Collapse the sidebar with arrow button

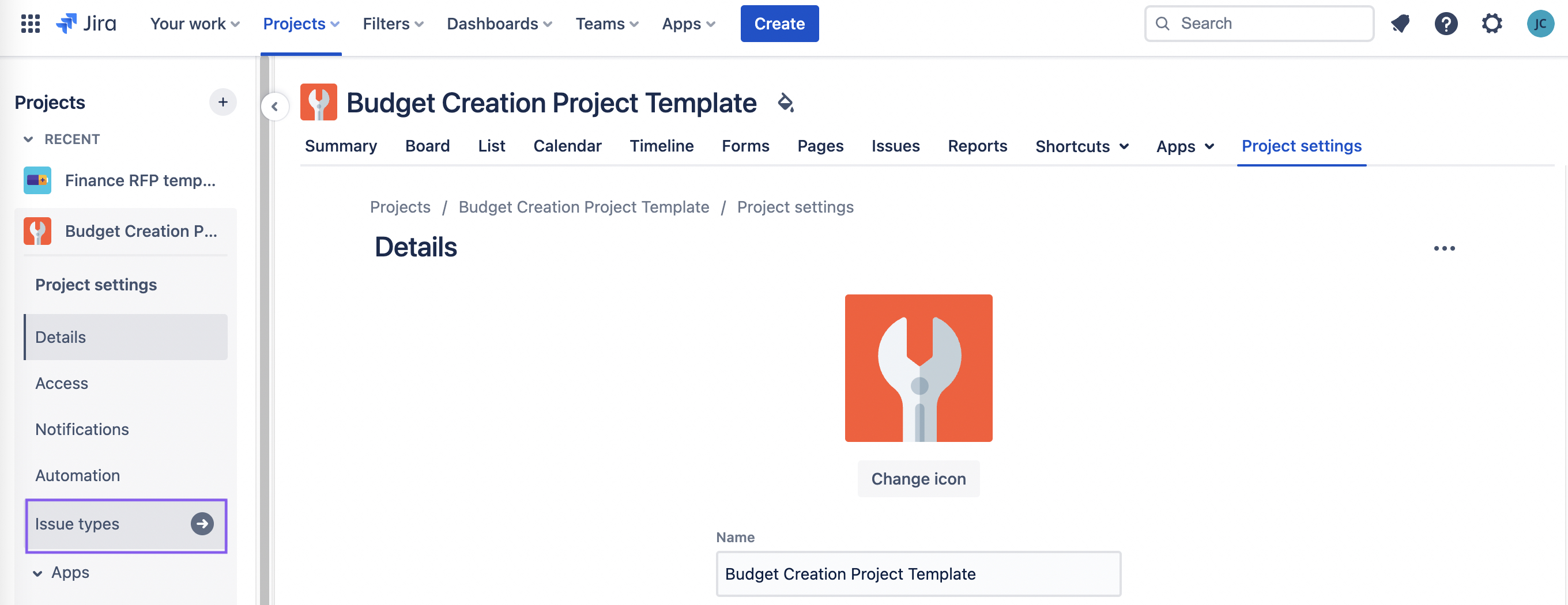point(275,107)
